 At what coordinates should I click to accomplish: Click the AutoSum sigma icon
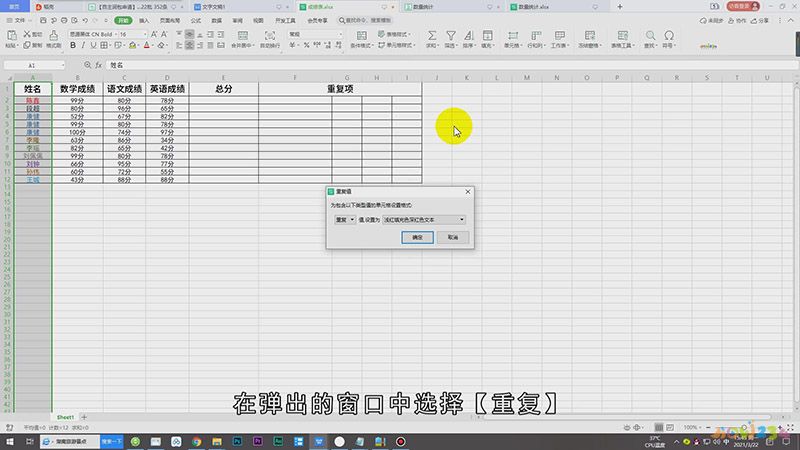pos(432,36)
